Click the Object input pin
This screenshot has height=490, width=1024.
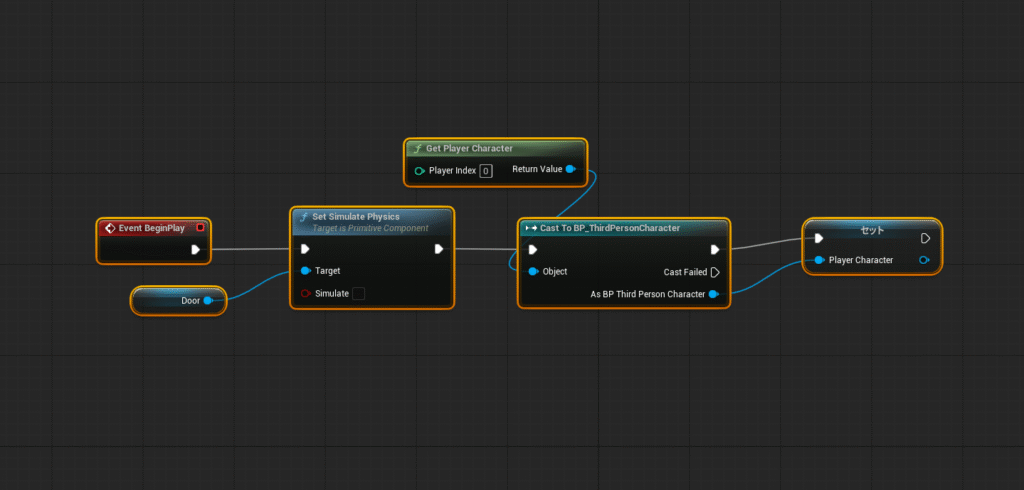point(533,271)
